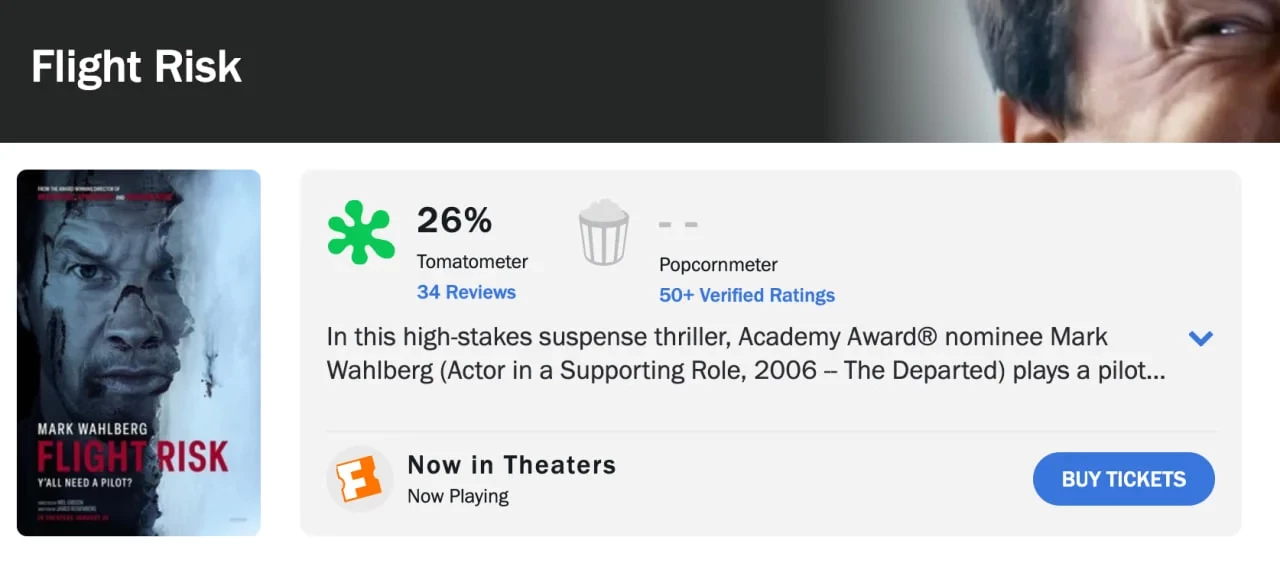
Task: Click the Tomatometer label
Action: (472, 262)
